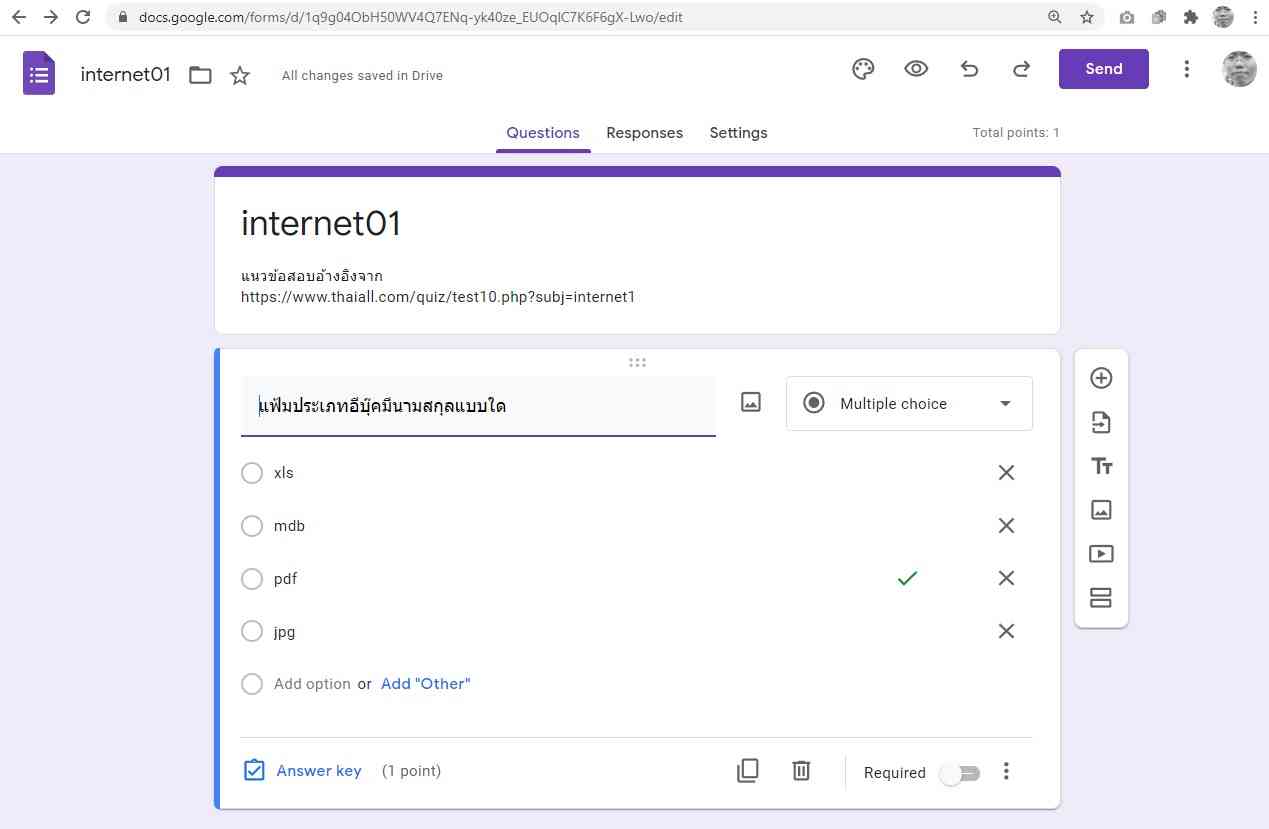Preview the form with eye icon

pos(916,69)
